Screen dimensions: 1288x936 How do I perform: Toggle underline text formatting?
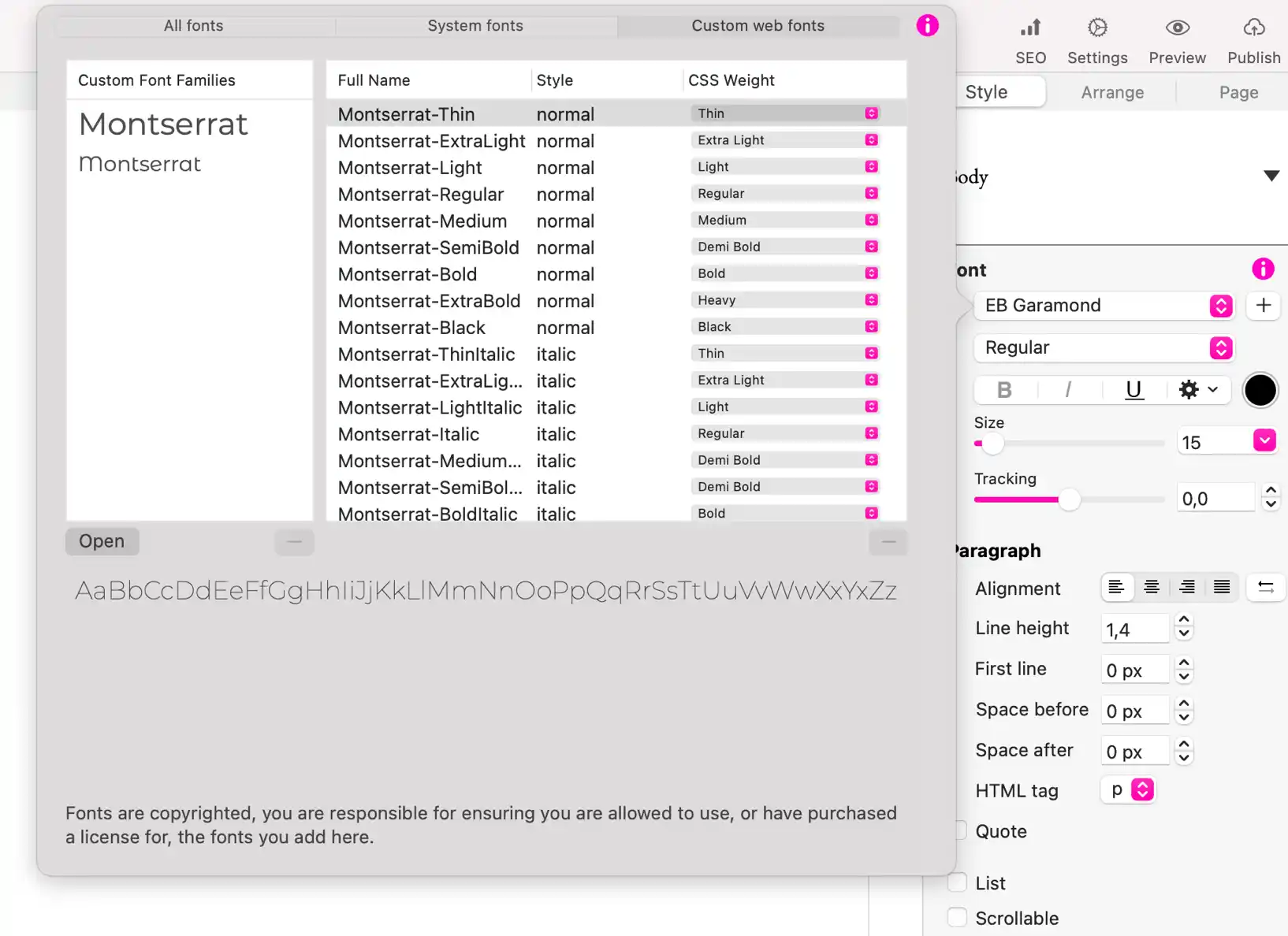point(1134,390)
